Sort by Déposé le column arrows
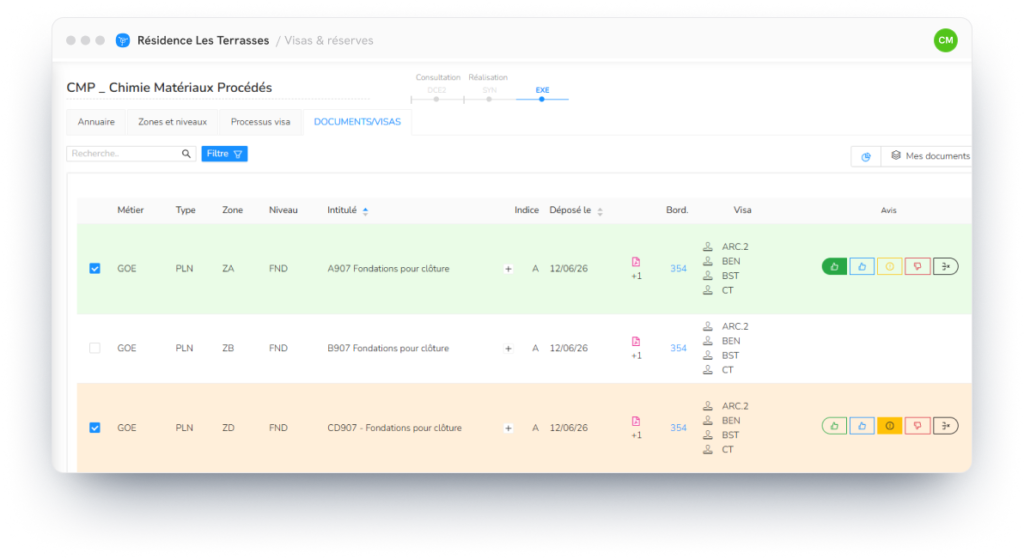 coord(600,211)
